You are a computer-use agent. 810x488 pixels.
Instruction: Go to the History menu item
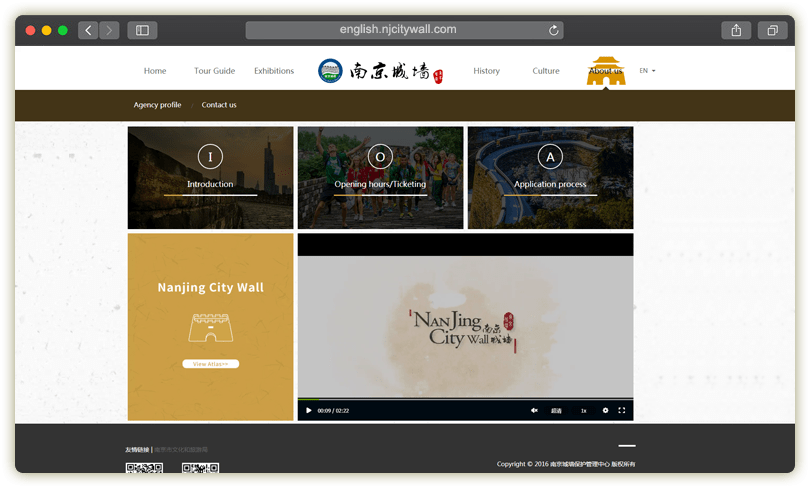486,71
